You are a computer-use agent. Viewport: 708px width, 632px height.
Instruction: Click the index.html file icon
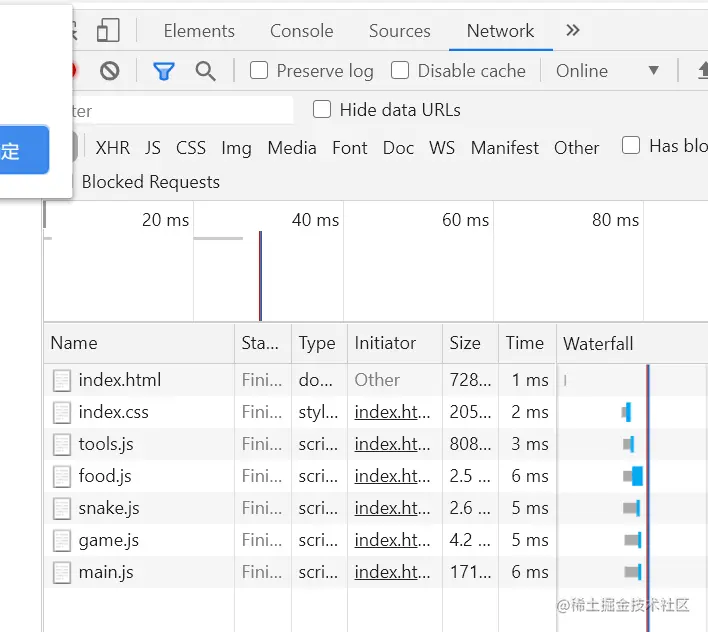(62, 380)
